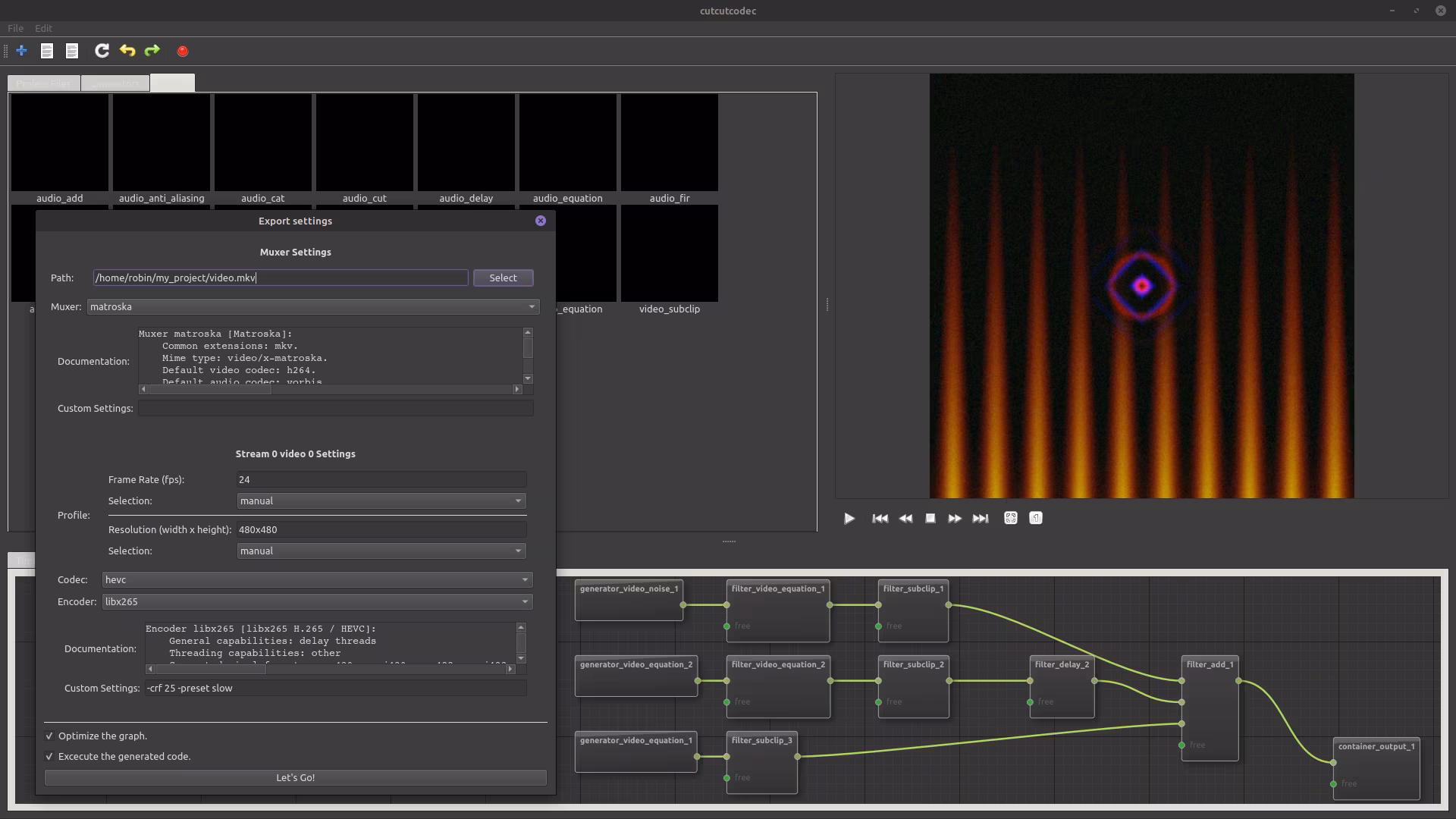Select the generator_video_equation_1 node
Screen dimensions: 1456x819
636,752
